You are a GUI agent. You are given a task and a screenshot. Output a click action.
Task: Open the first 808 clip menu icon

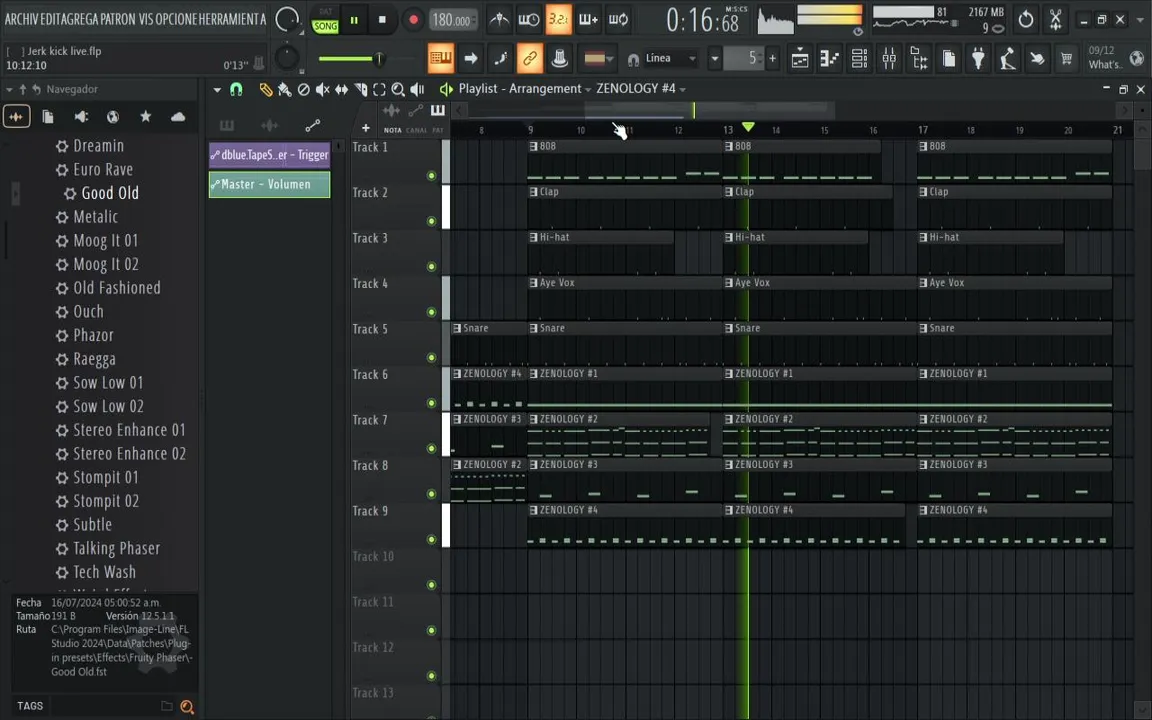coord(533,146)
